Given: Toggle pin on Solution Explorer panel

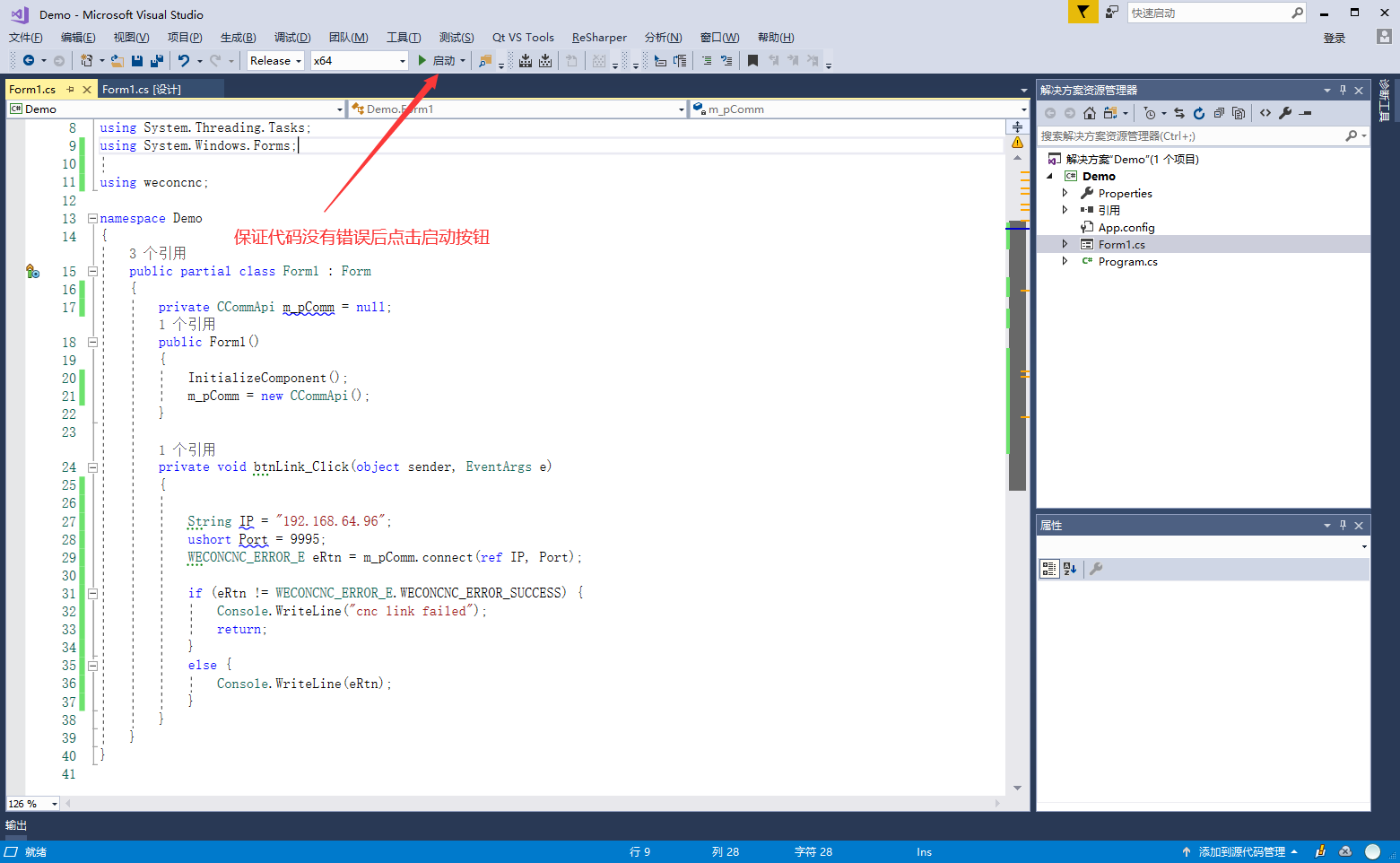Looking at the screenshot, I should pyautogui.click(x=1343, y=90).
